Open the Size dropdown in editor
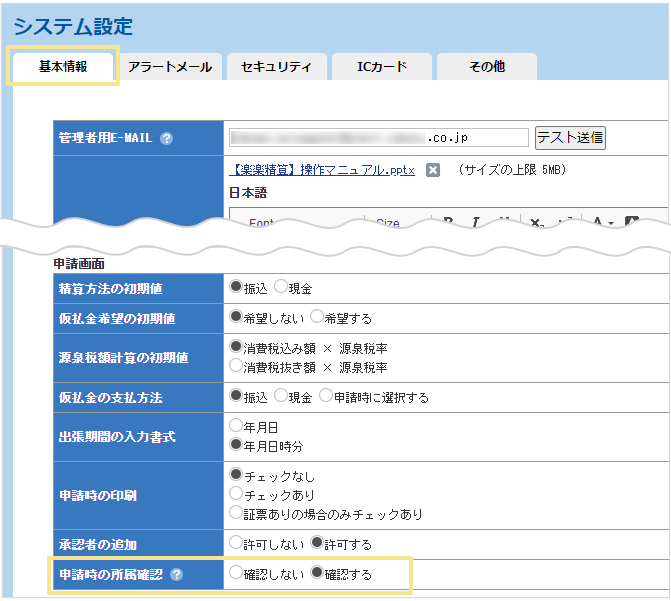Viewport: 671px width, 601px height. [388, 223]
